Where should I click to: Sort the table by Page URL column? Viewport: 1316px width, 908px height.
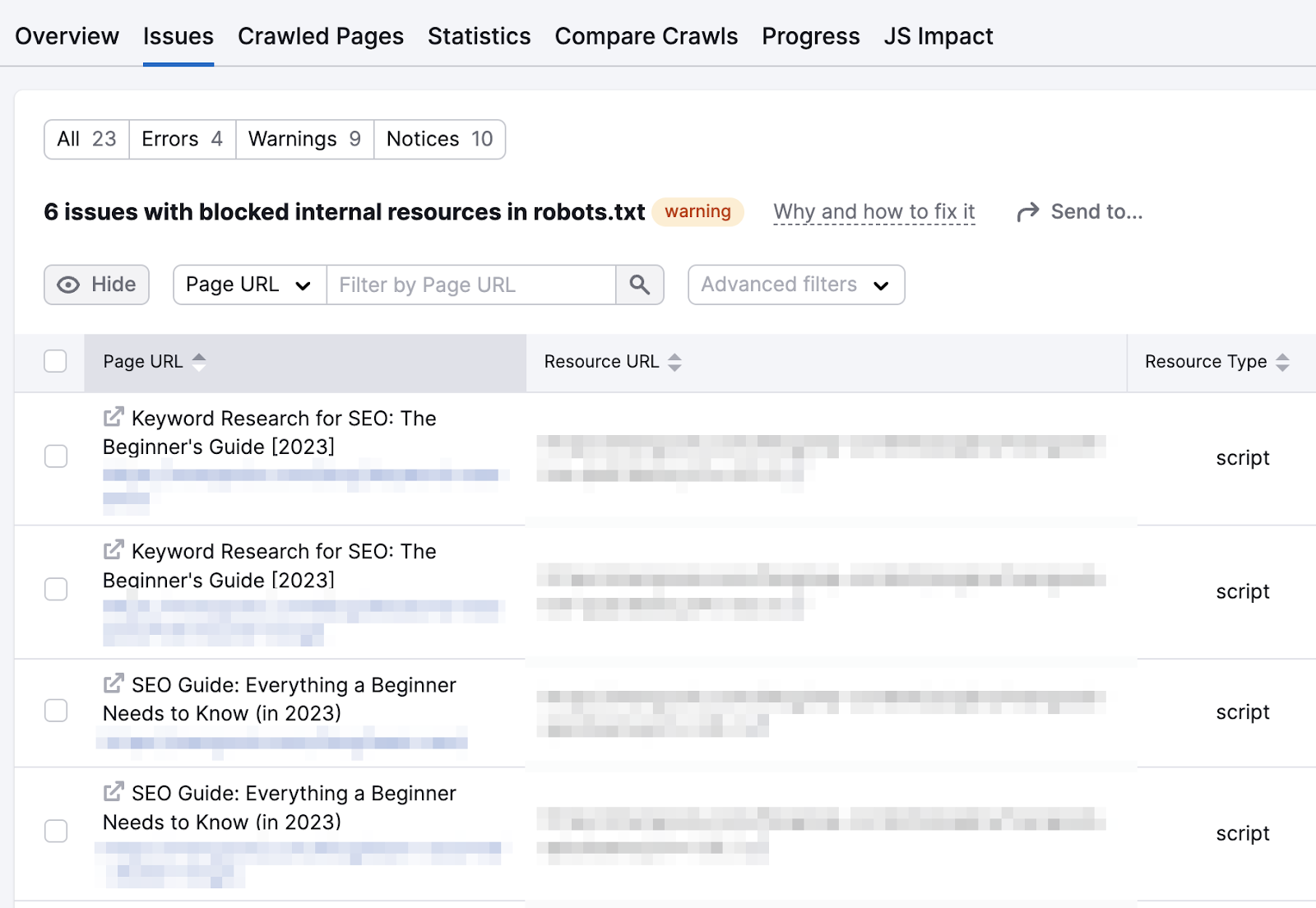point(199,361)
